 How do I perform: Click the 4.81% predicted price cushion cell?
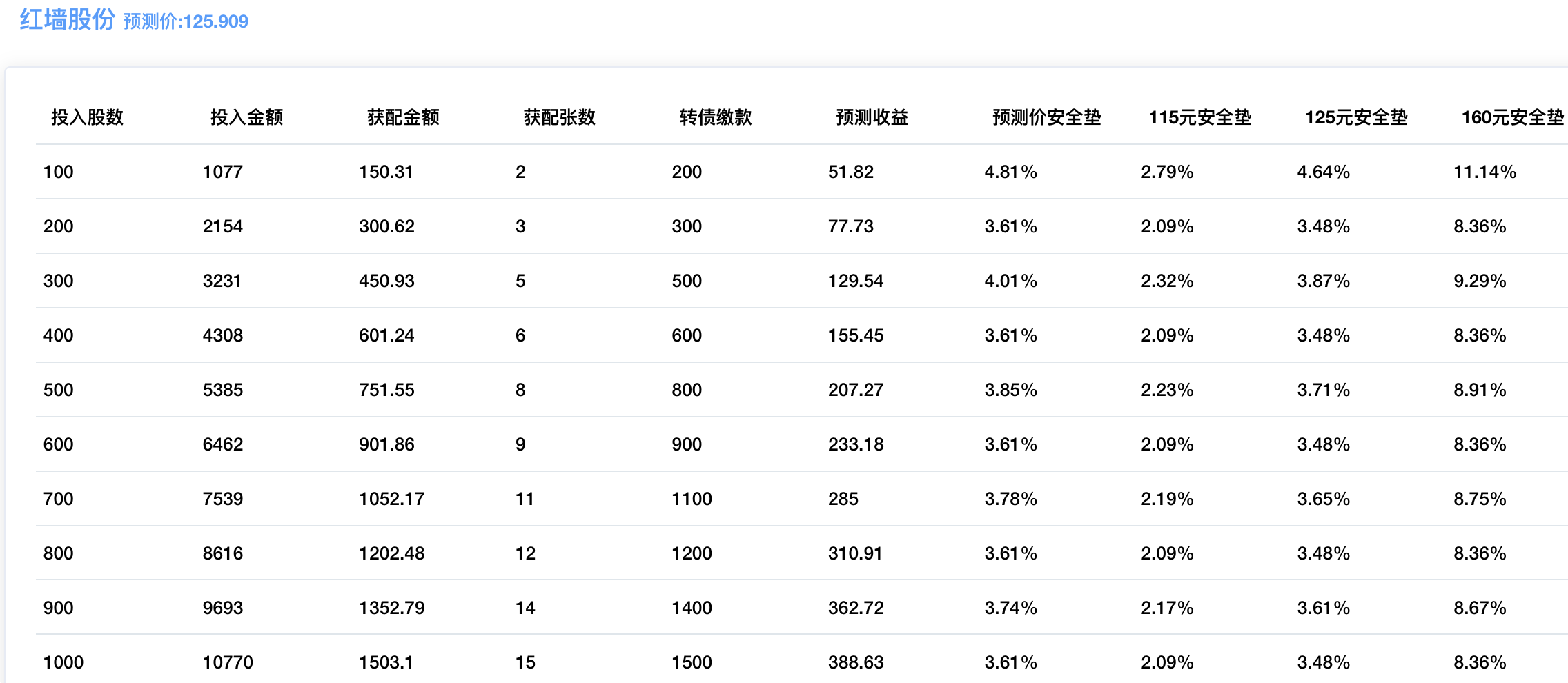tap(1010, 172)
